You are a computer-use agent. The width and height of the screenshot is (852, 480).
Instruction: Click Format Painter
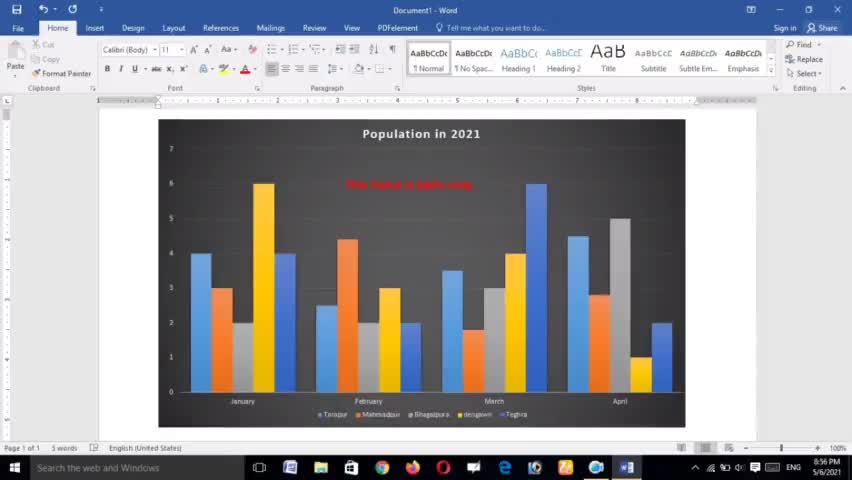[x=61, y=73]
